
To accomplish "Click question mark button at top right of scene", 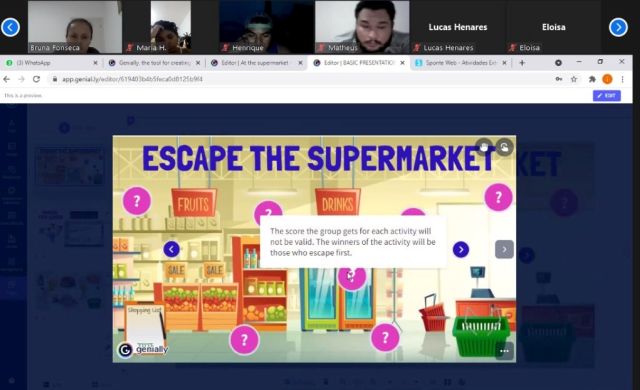I will pyautogui.click(x=498, y=197).
